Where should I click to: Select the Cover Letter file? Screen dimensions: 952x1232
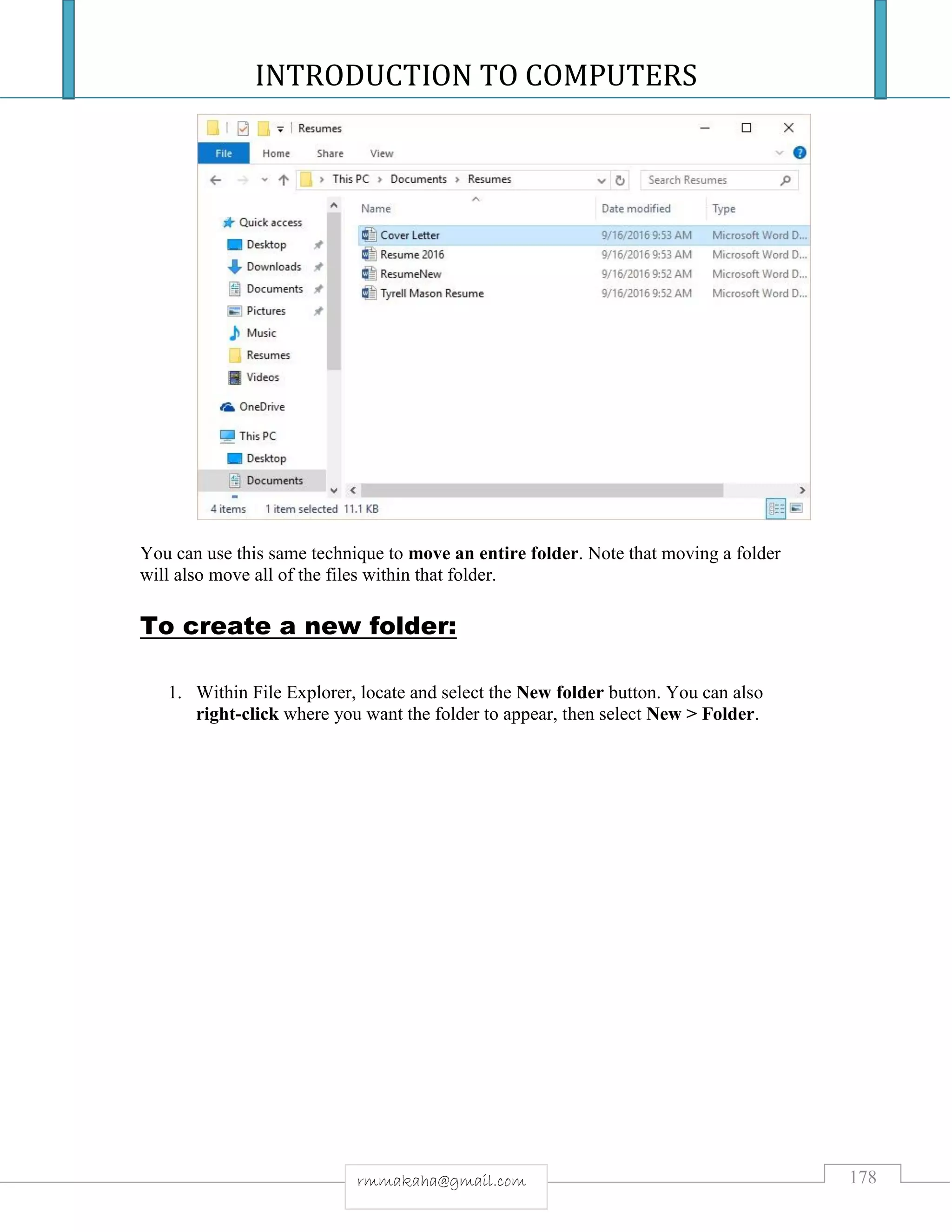[584, 235]
